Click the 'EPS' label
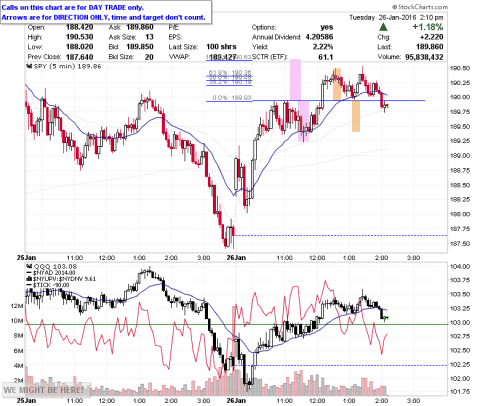 pyautogui.click(x=175, y=37)
